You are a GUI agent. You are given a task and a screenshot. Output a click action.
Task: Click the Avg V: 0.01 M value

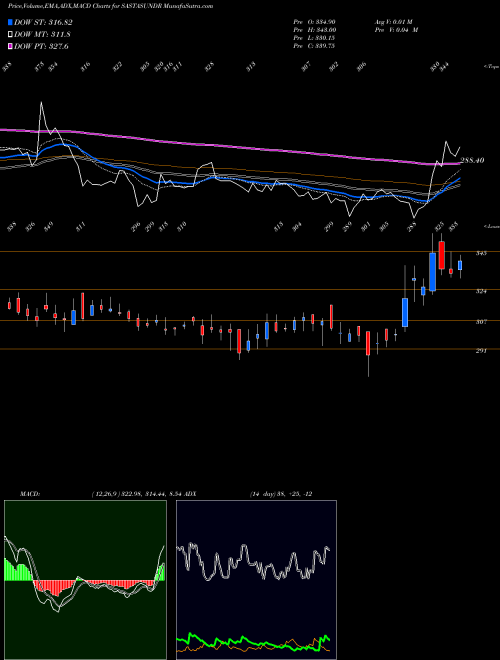[x=393, y=22]
